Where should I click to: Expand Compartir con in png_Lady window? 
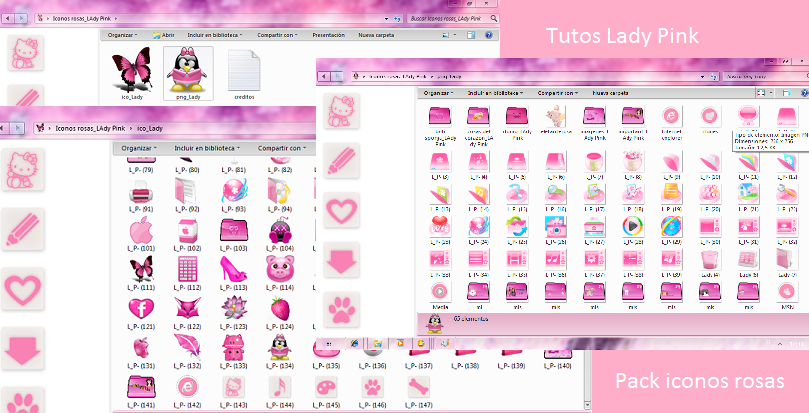pos(558,93)
